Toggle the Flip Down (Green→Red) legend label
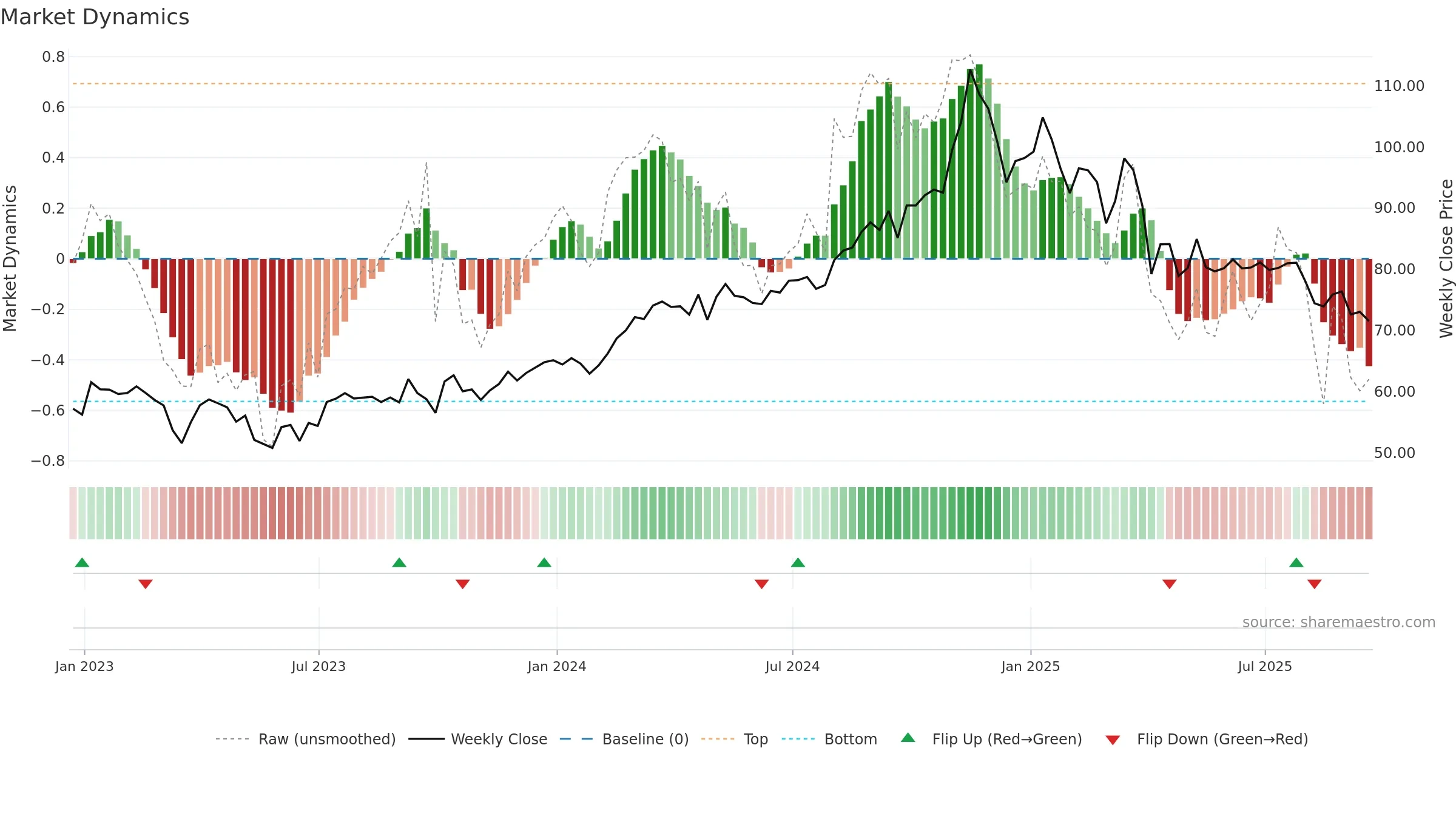1456x819 pixels. pyautogui.click(x=1222, y=740)
